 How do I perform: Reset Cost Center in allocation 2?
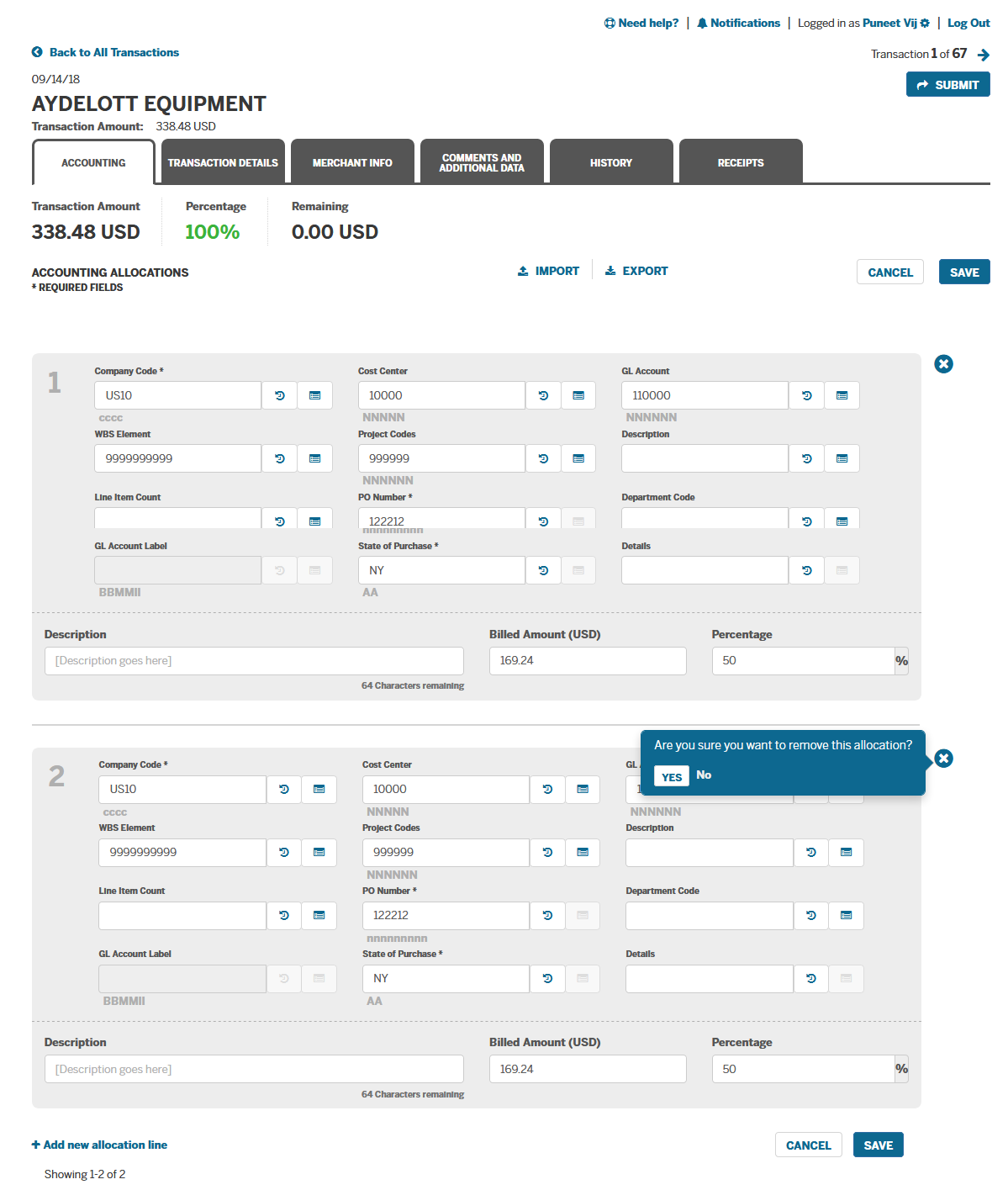click(548, 789)
